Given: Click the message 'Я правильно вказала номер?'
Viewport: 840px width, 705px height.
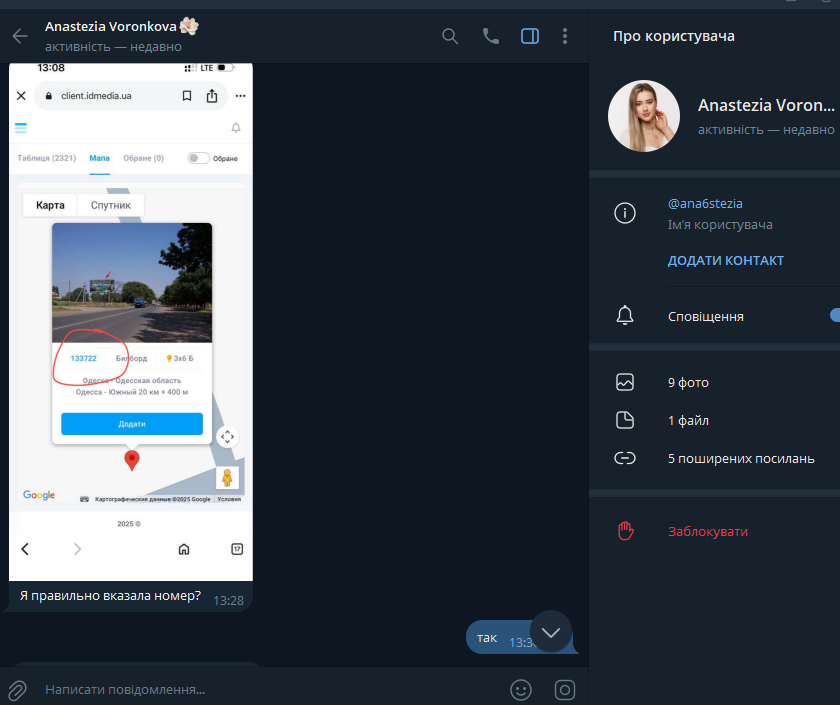Looking at the screenshot, I should coord(110,596).
